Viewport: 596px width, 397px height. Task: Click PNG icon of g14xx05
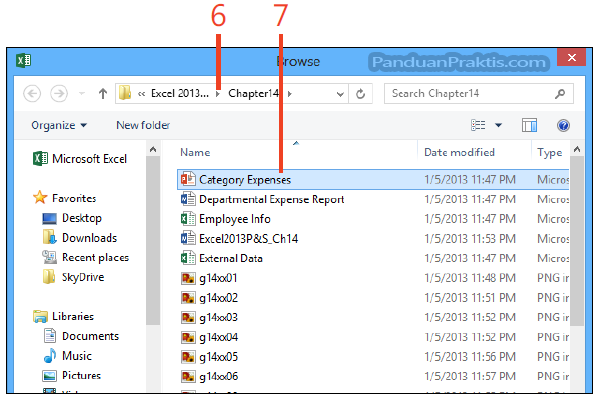188,357
